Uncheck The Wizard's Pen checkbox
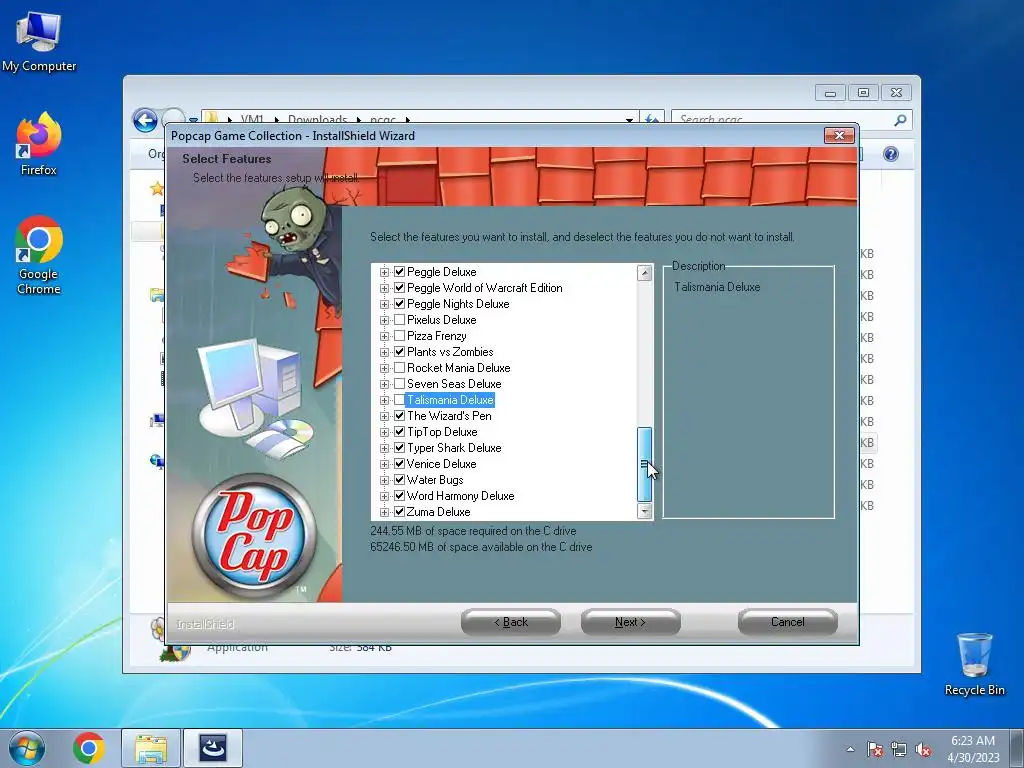Screen dimensions: 1024x768 pyautogui.click(x=400, y=415)
